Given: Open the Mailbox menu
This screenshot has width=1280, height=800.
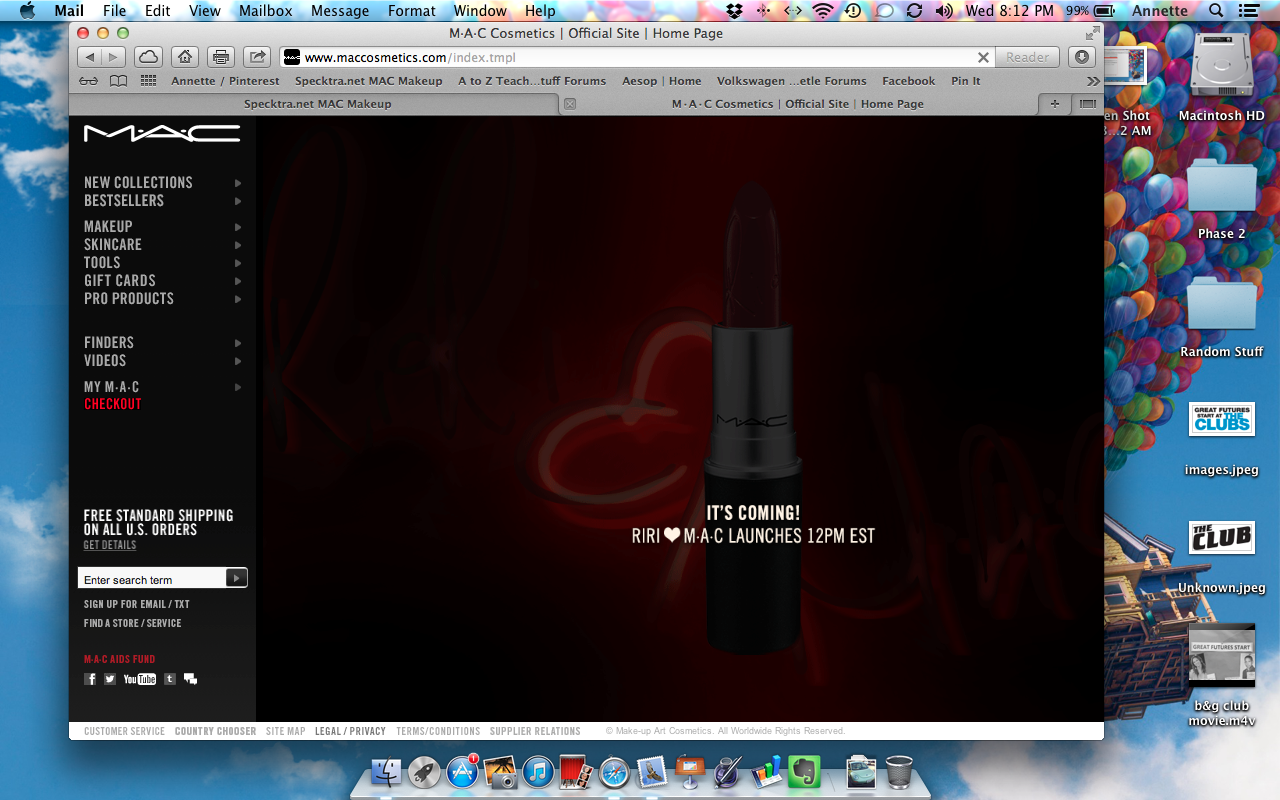Looking at the screenshot, I should [x=265, y=11].
